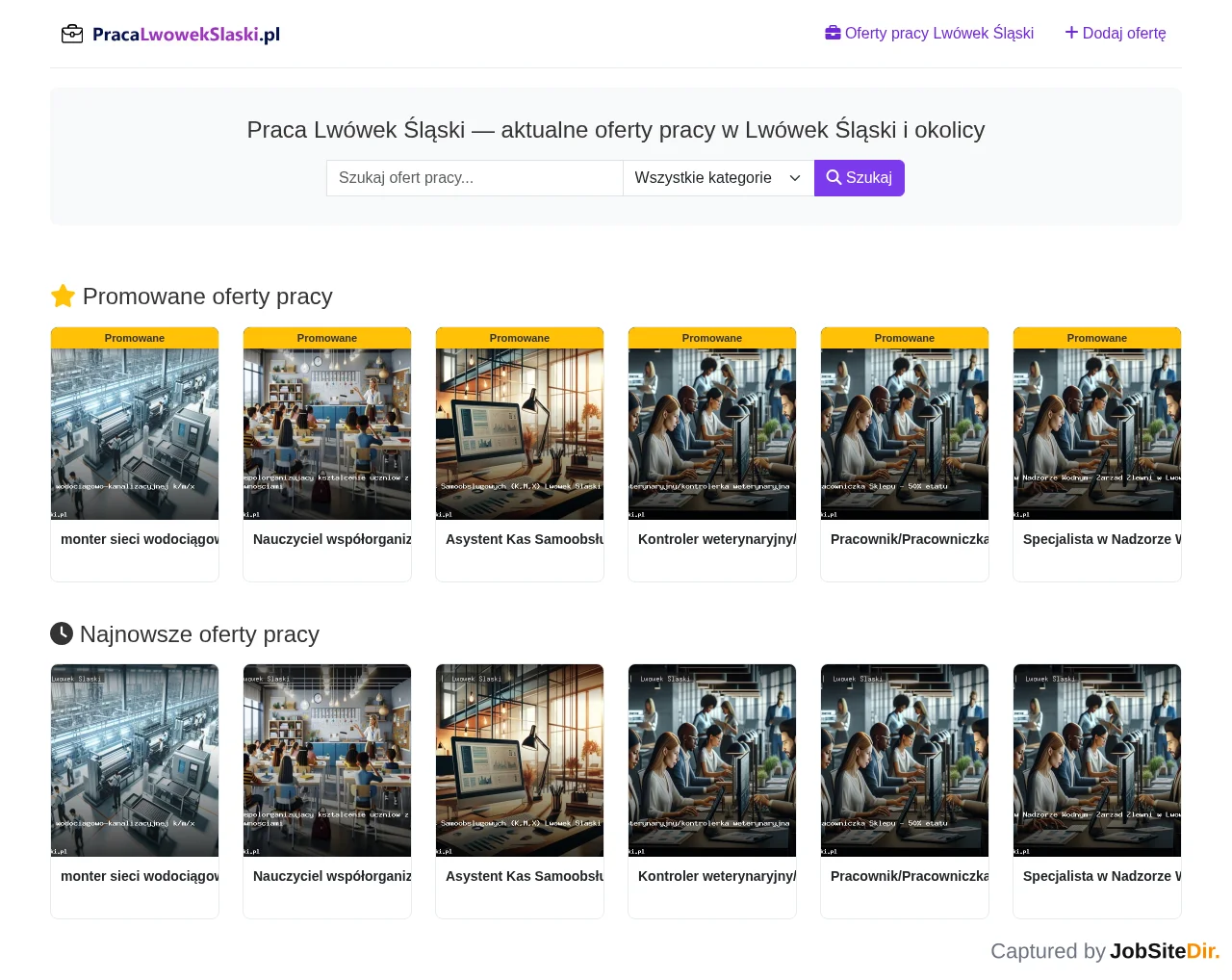Screen dimensions: 1232x980
Task: Expand the Wszystkie kategorie dropdown
Action: coord(719,178)
